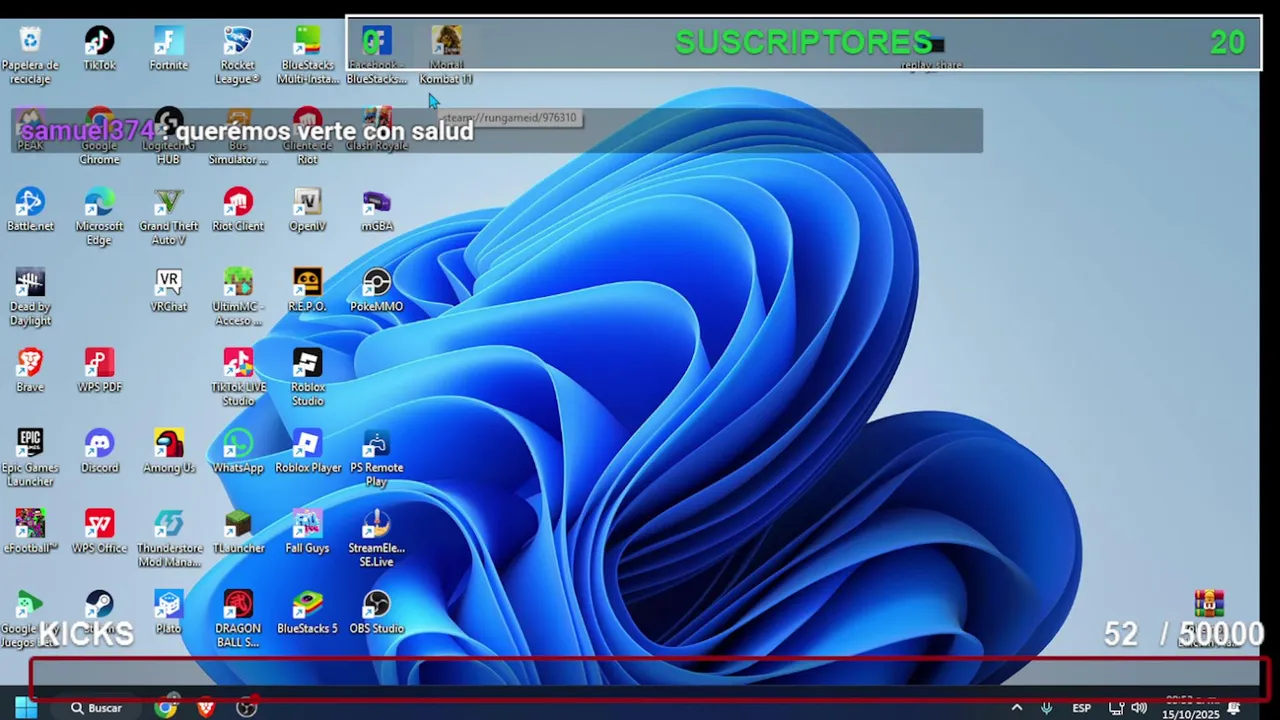Viewport: 1280px width, 720px height.
Task: Change the ESP keyboard language
Action: [x=1082, y=708]
